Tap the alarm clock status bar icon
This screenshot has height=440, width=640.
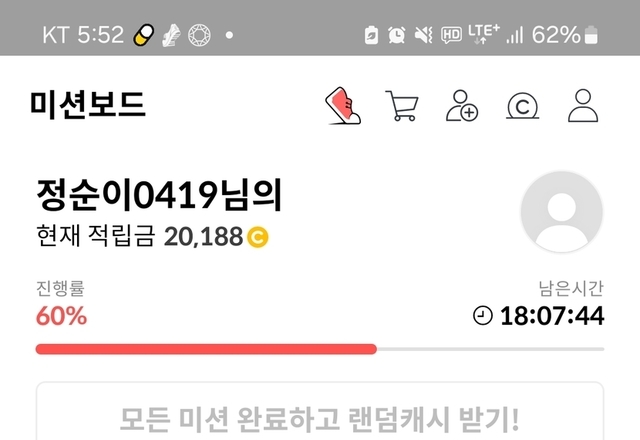[397, 35]
